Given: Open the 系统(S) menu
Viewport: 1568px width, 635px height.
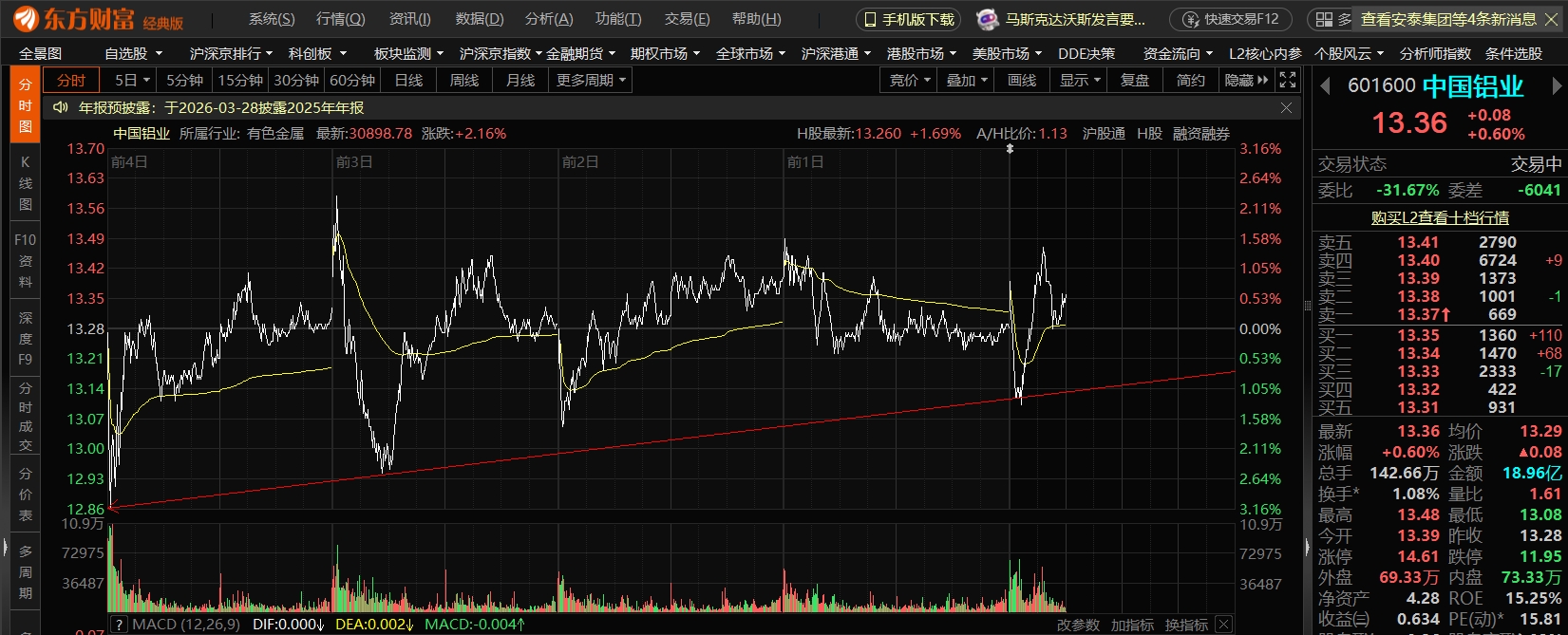Looking at the screenshot, I should [272, 19].
